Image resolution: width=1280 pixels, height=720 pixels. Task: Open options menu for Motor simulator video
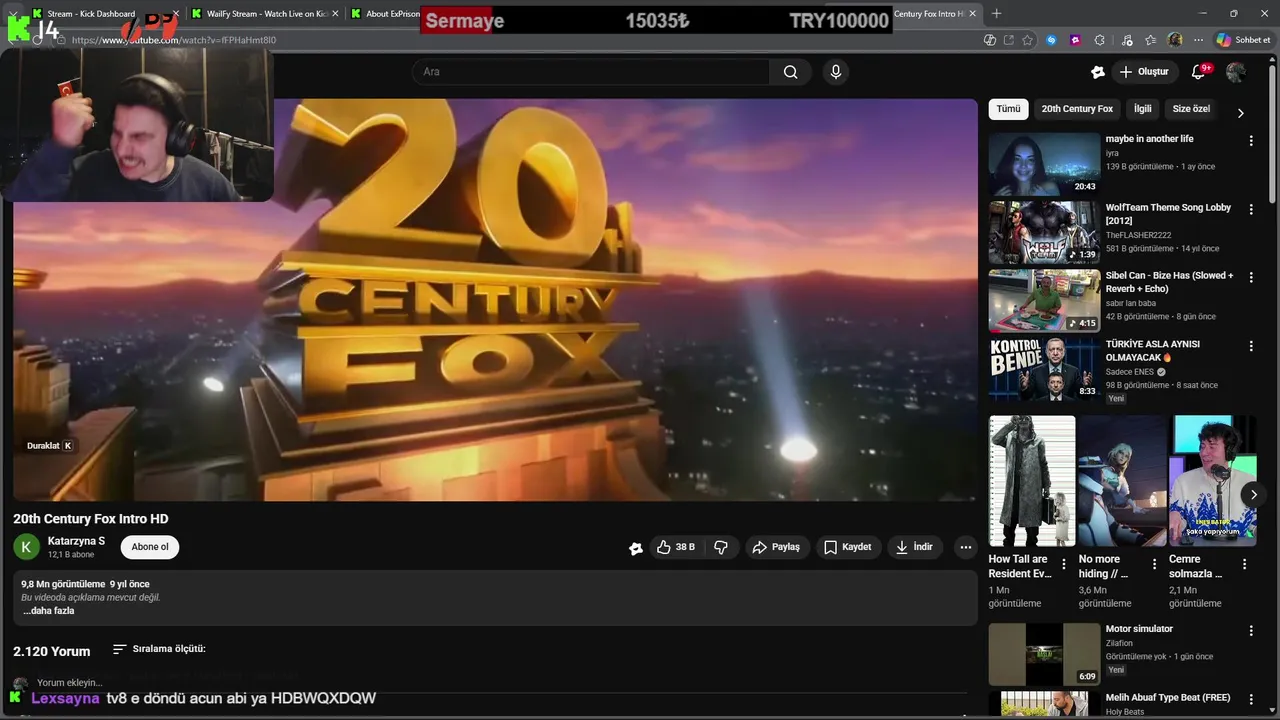pos(1250,631)
